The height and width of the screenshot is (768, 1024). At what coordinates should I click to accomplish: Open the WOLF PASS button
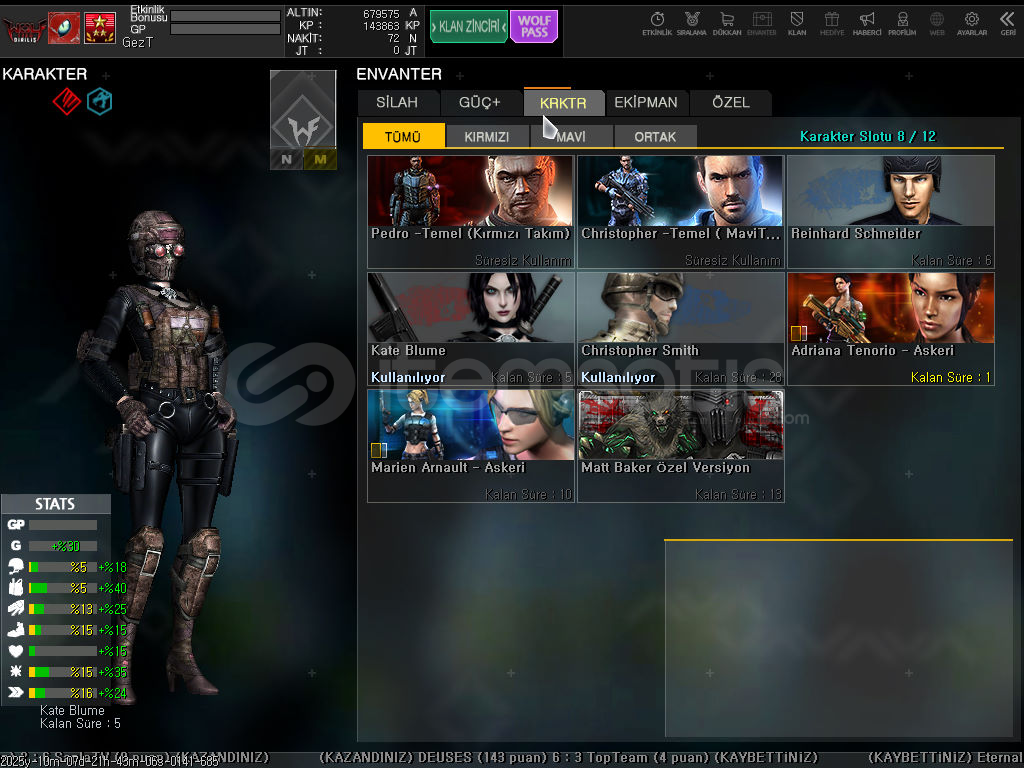(534, 27)
